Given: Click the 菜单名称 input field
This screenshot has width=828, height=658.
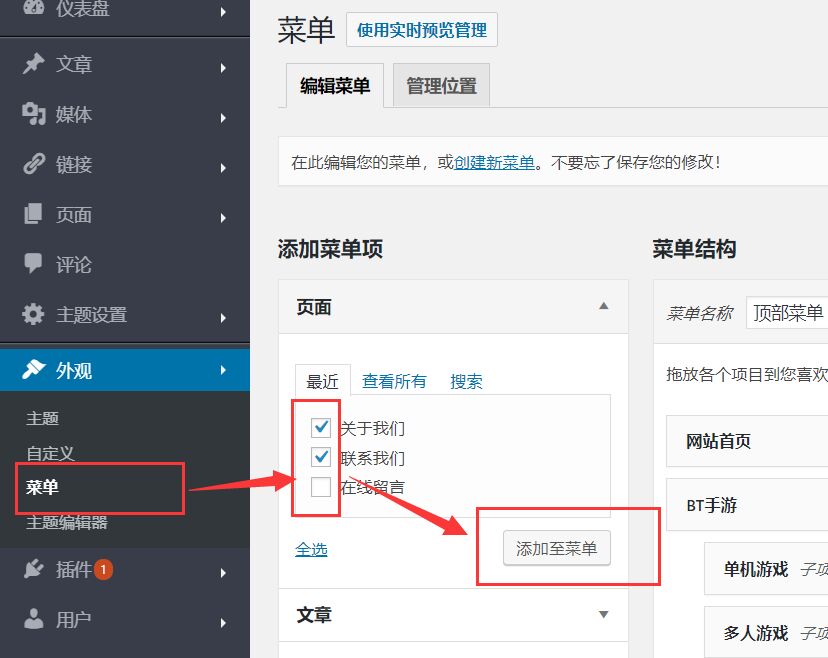Looking at the screenshot, I should pyautogui.click(x=787, y=313).
